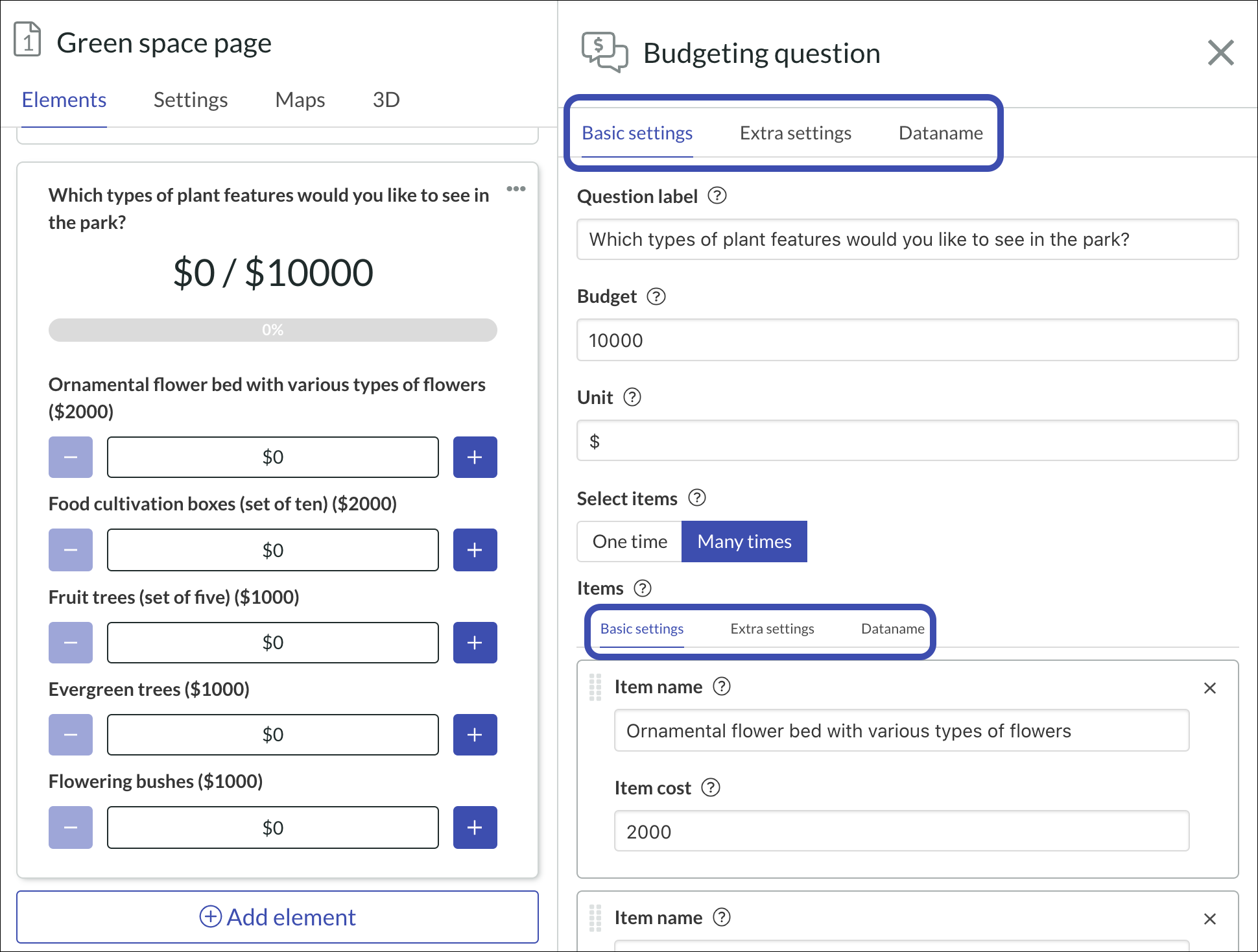Open the Items section Basic settings tab
Image resolution: width=1258 pixels, height=952 pixels.
pyautogui.click(x=642, y=628)
